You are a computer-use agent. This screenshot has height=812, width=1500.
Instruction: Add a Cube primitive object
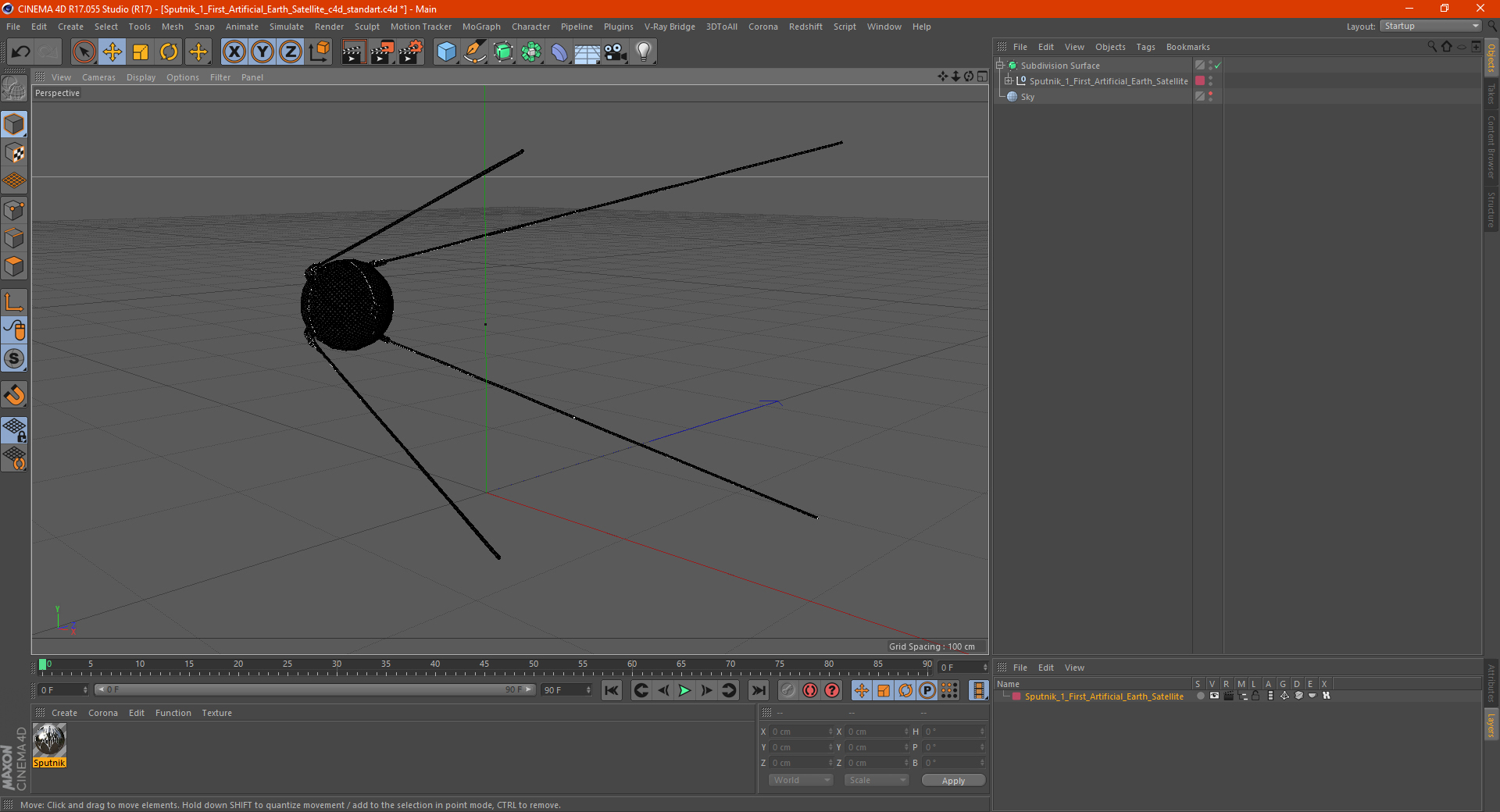[446, 52]
